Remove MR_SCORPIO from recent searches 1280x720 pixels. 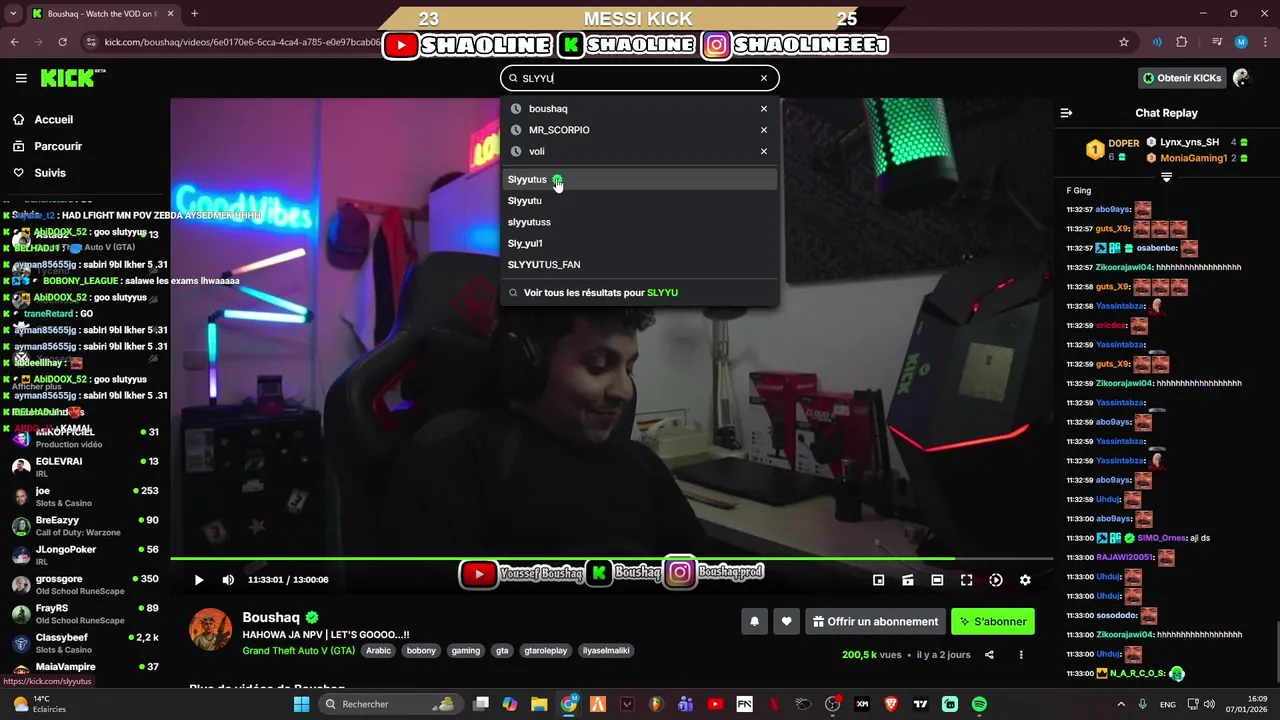[764, 130]
